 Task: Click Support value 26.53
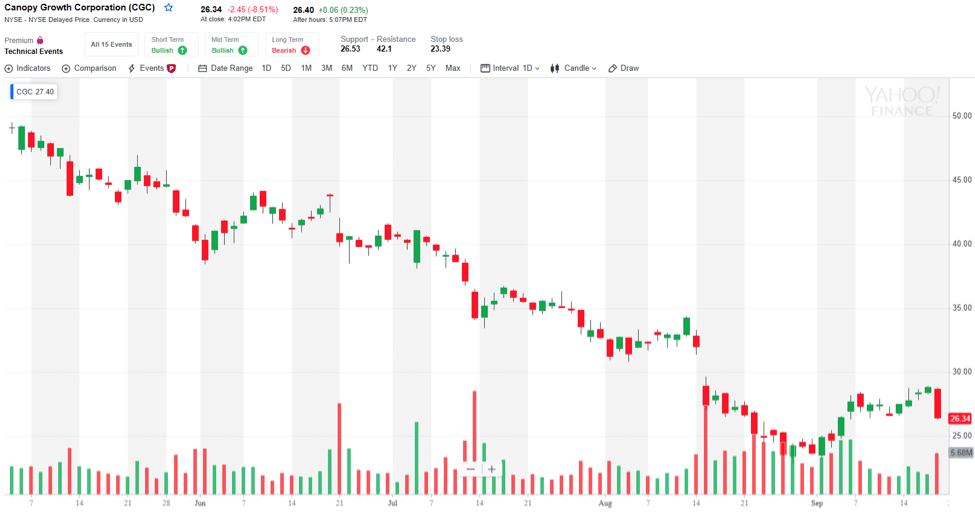[350, 49]
